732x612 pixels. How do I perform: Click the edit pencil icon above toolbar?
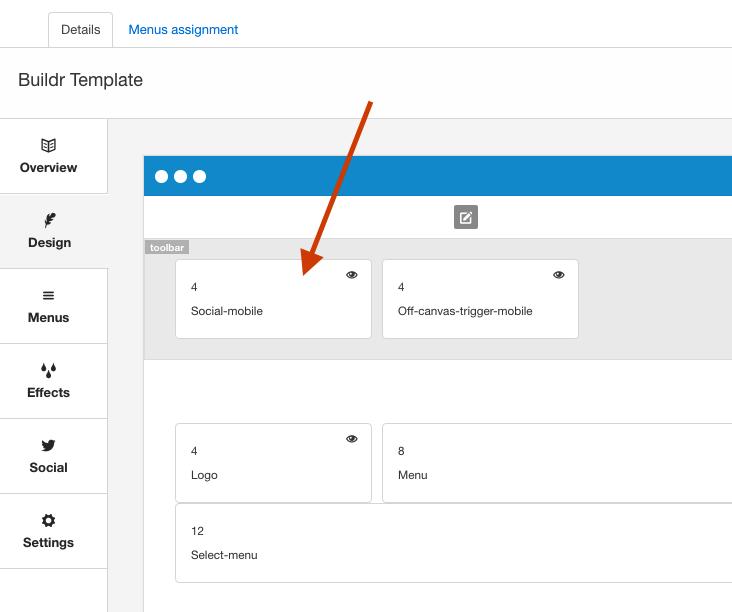click(466, 217)
